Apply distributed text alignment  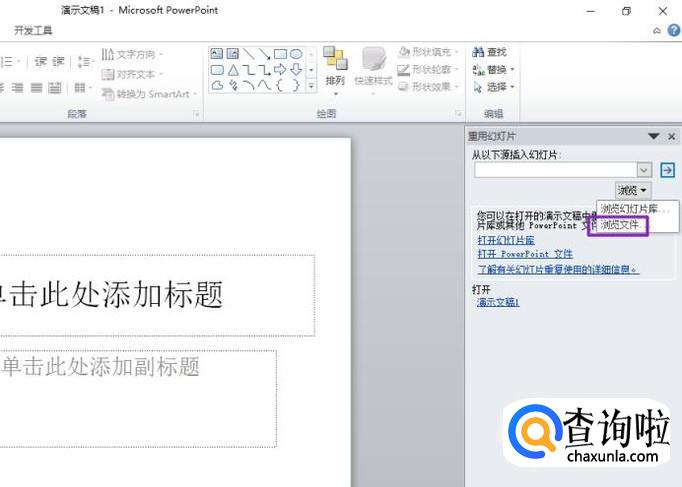click(55, 88)
